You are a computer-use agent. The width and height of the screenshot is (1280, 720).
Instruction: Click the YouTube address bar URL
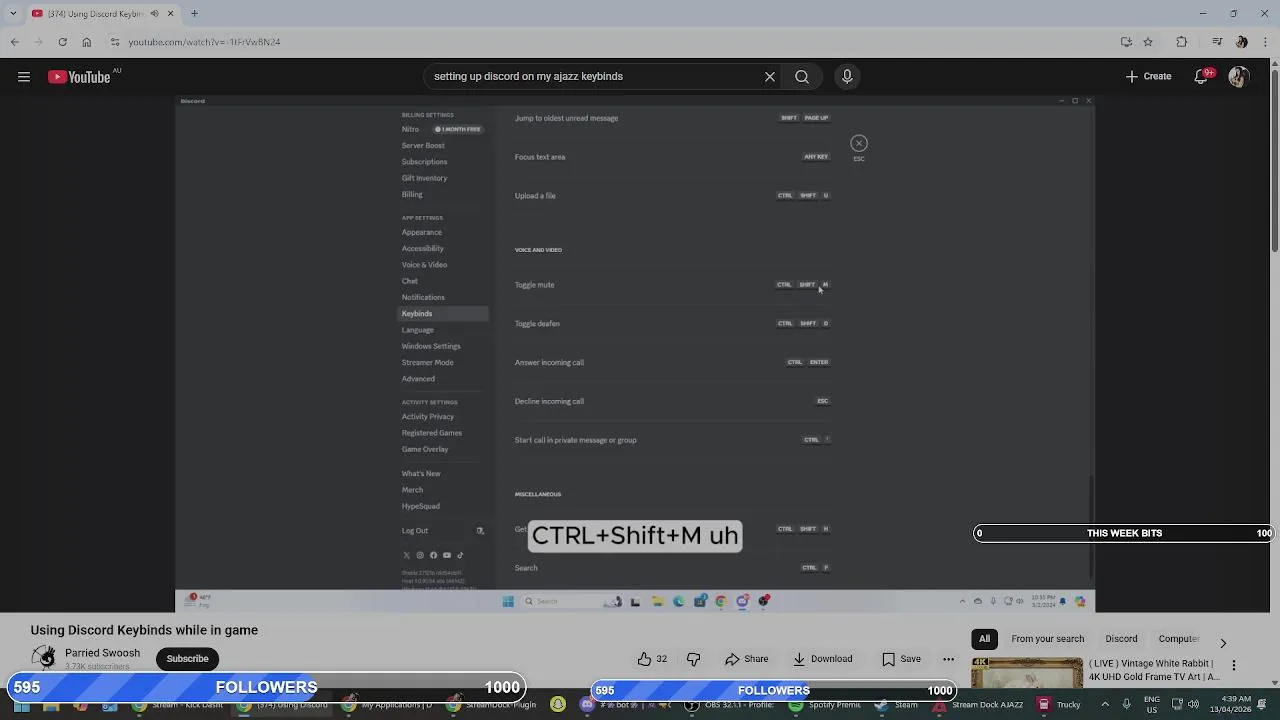(204, 42)
